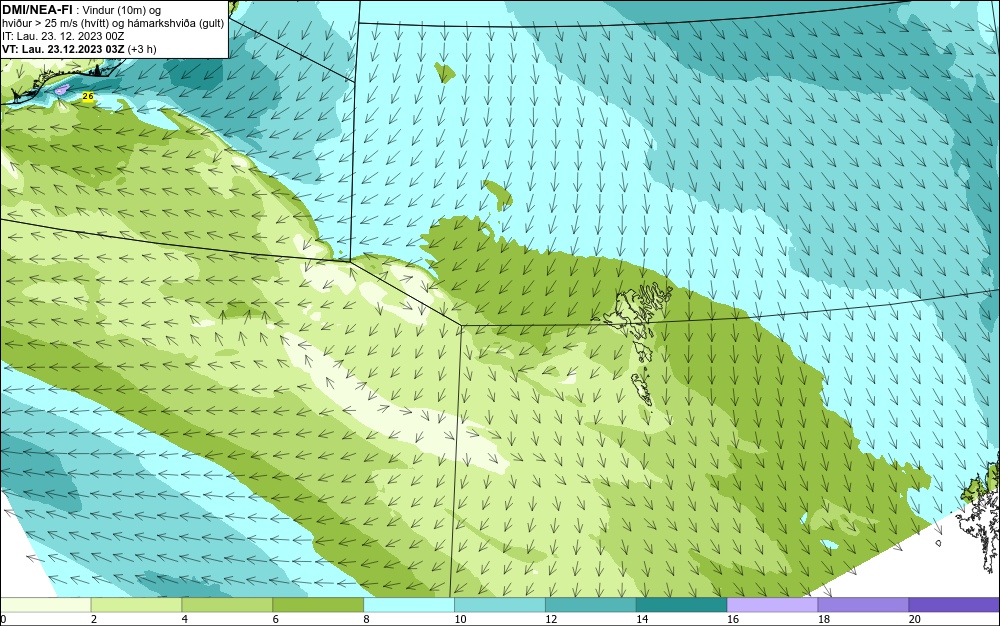Select the 6–8 m/s green legend swatch
The height and width of the screenshot is (626, 1000).
318,604
